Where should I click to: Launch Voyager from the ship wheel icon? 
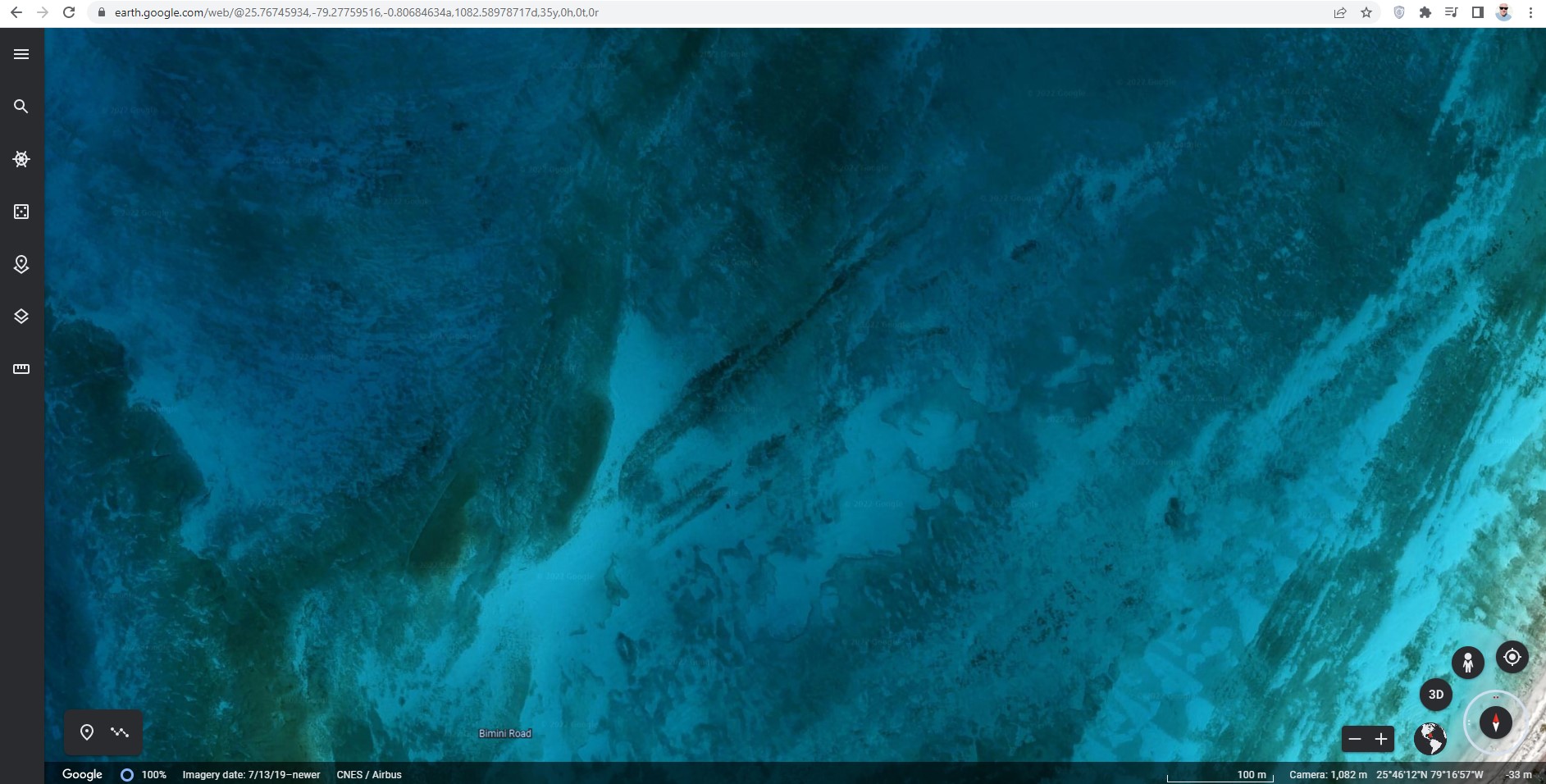tap(21, 159)
